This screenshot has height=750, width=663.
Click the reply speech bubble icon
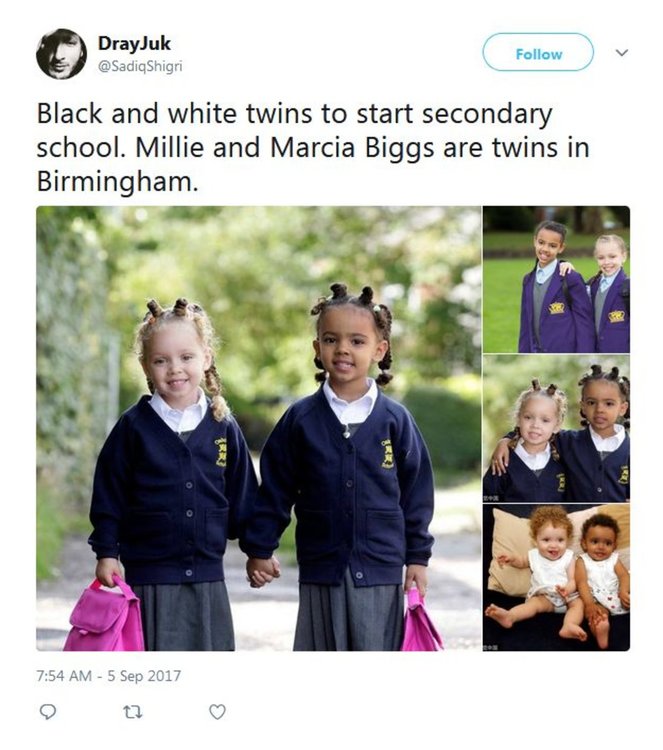tap(47, 712)
